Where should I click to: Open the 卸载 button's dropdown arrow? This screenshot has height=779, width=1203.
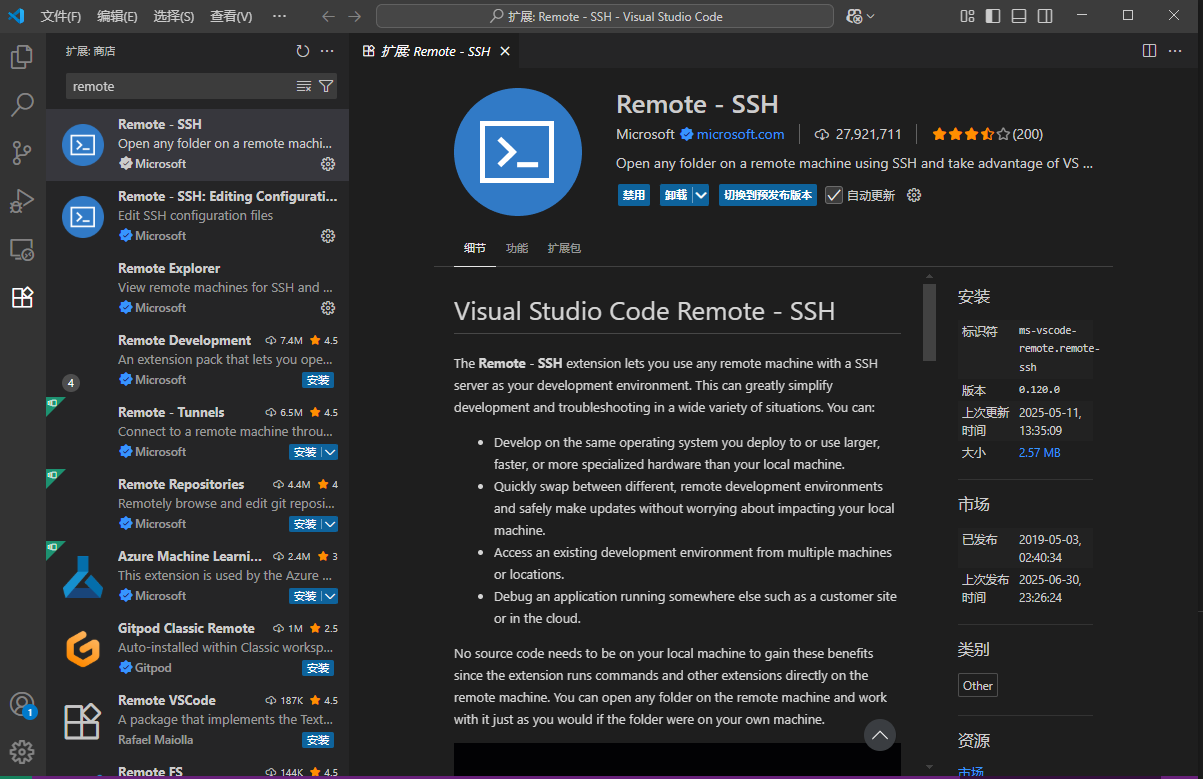(x=700, y=195)
